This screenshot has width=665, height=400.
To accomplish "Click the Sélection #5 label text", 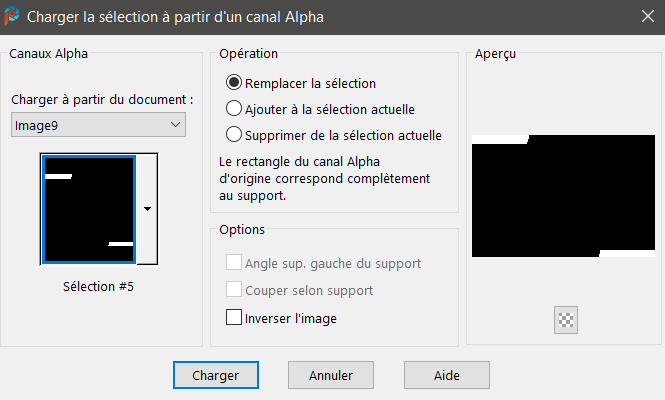I will click(98, 287).
